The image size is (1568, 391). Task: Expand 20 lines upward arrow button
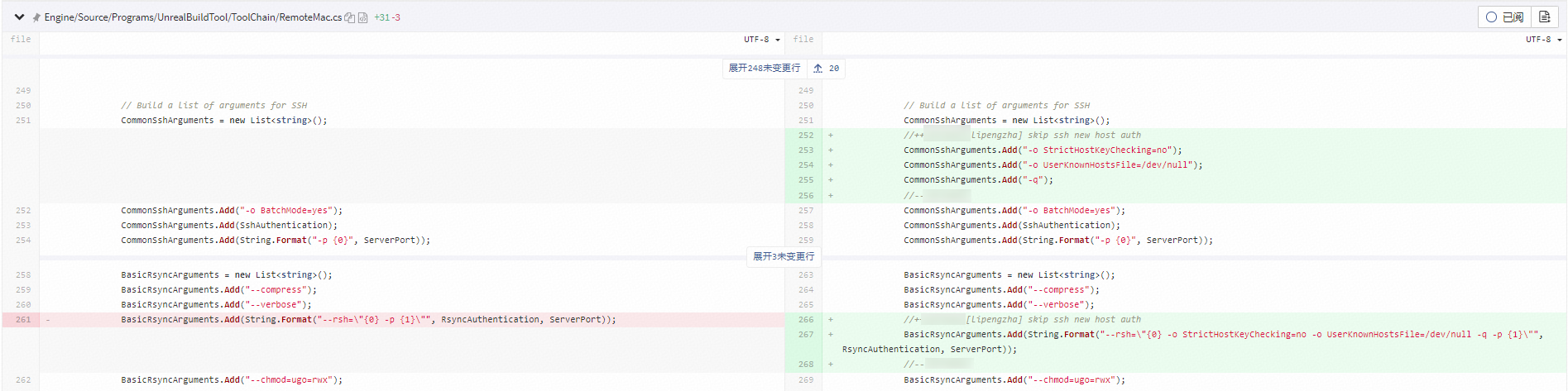(x=826, y=69)
